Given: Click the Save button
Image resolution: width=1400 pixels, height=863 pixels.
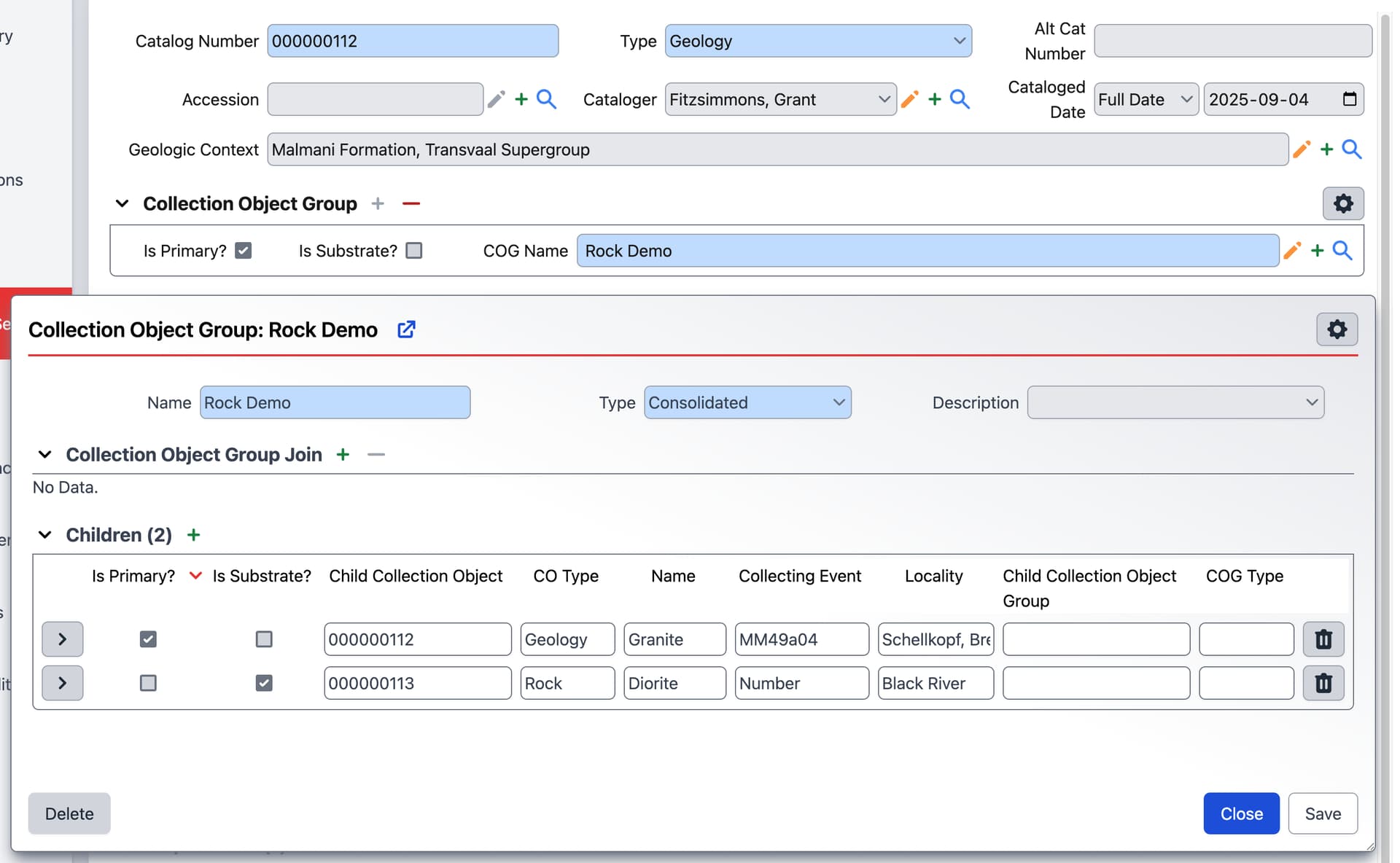Looking at the screenshot, I should [1322, 813].
